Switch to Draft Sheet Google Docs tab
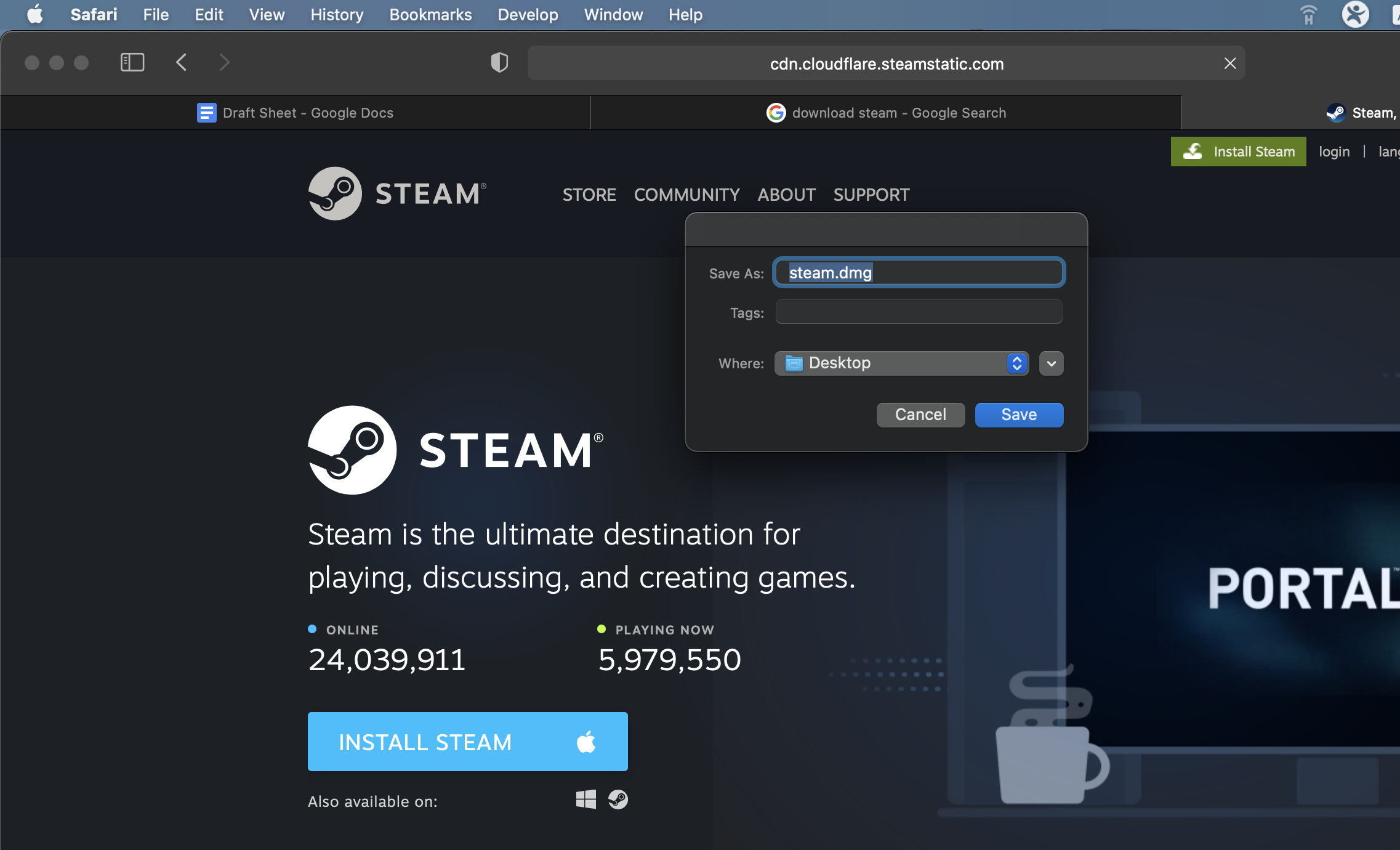1400x850 pixels. pos(295,113)
